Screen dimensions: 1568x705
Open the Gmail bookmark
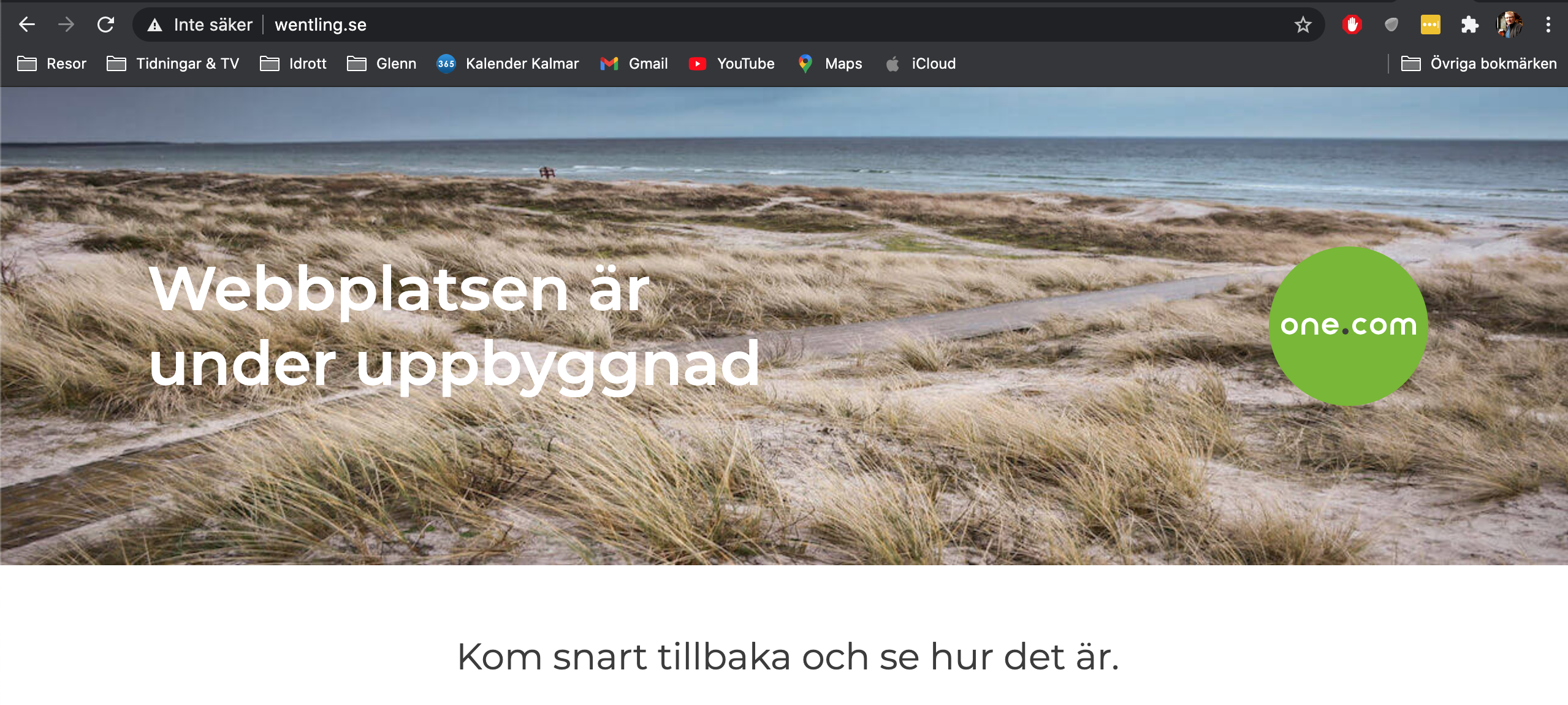[634, 64]
